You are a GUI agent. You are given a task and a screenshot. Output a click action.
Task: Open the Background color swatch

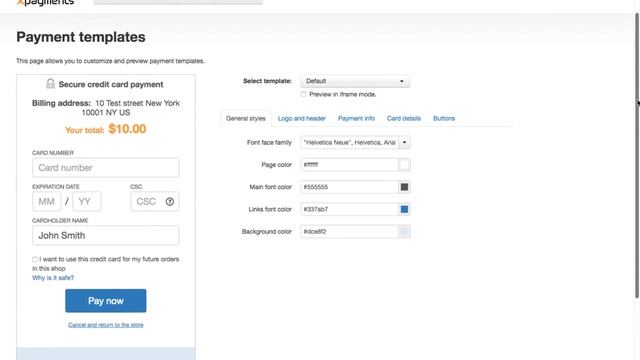pyautogui.click(x=404, y=231)
